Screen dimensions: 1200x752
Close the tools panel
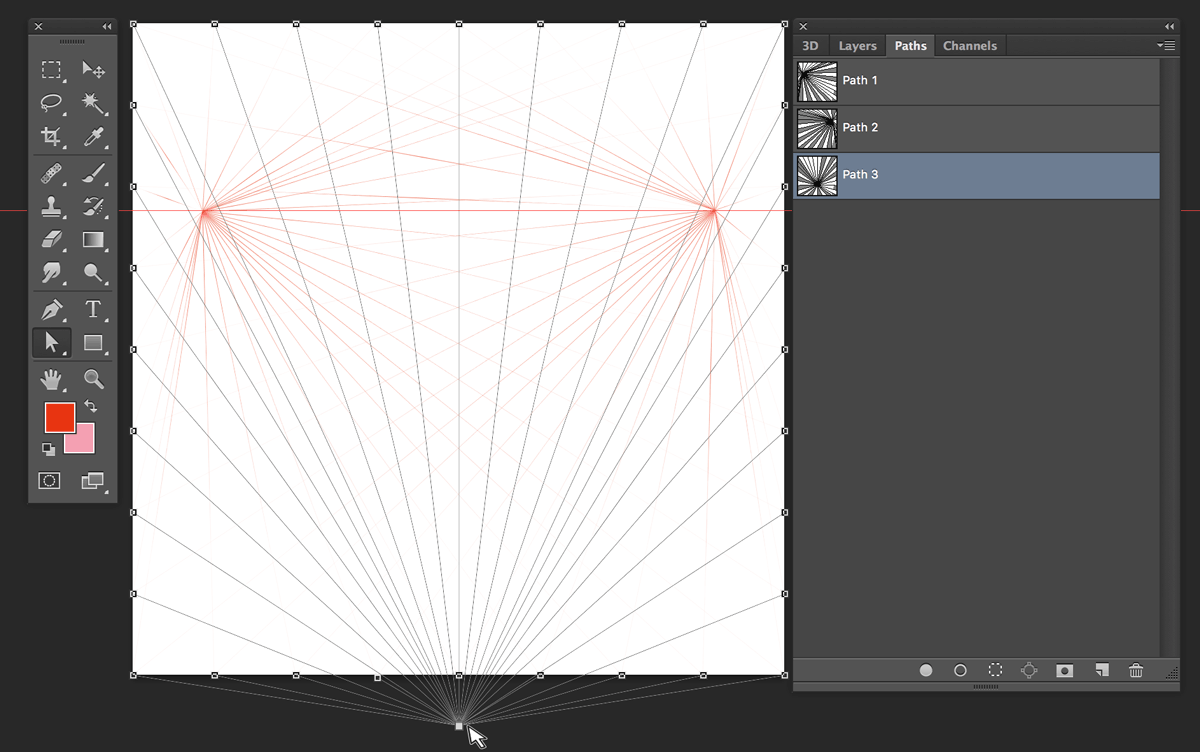(39, 26)
